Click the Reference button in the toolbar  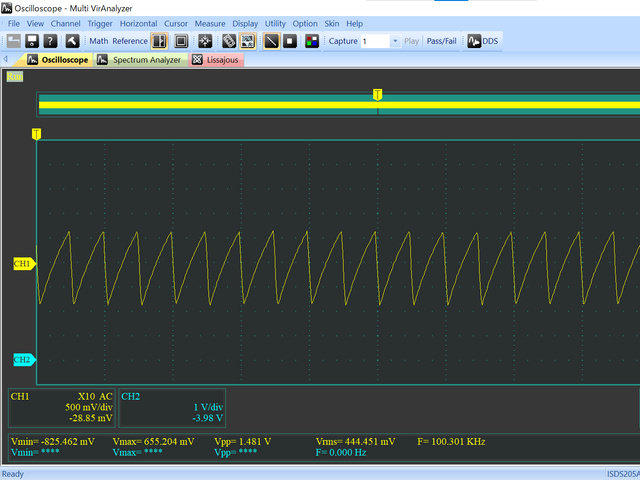tap(129, 41)
